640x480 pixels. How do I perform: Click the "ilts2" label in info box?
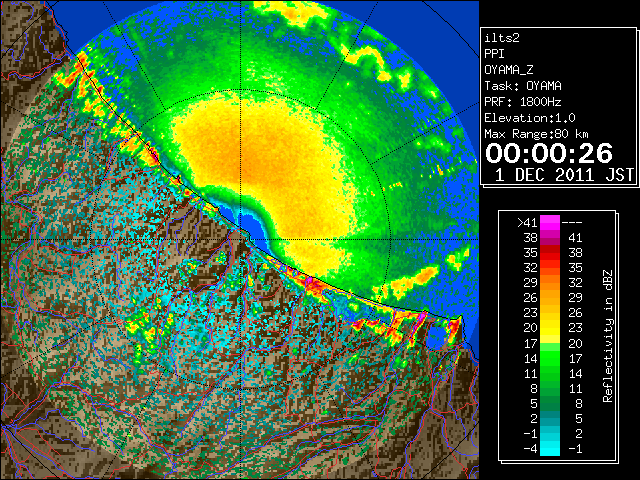pos(502,38)
